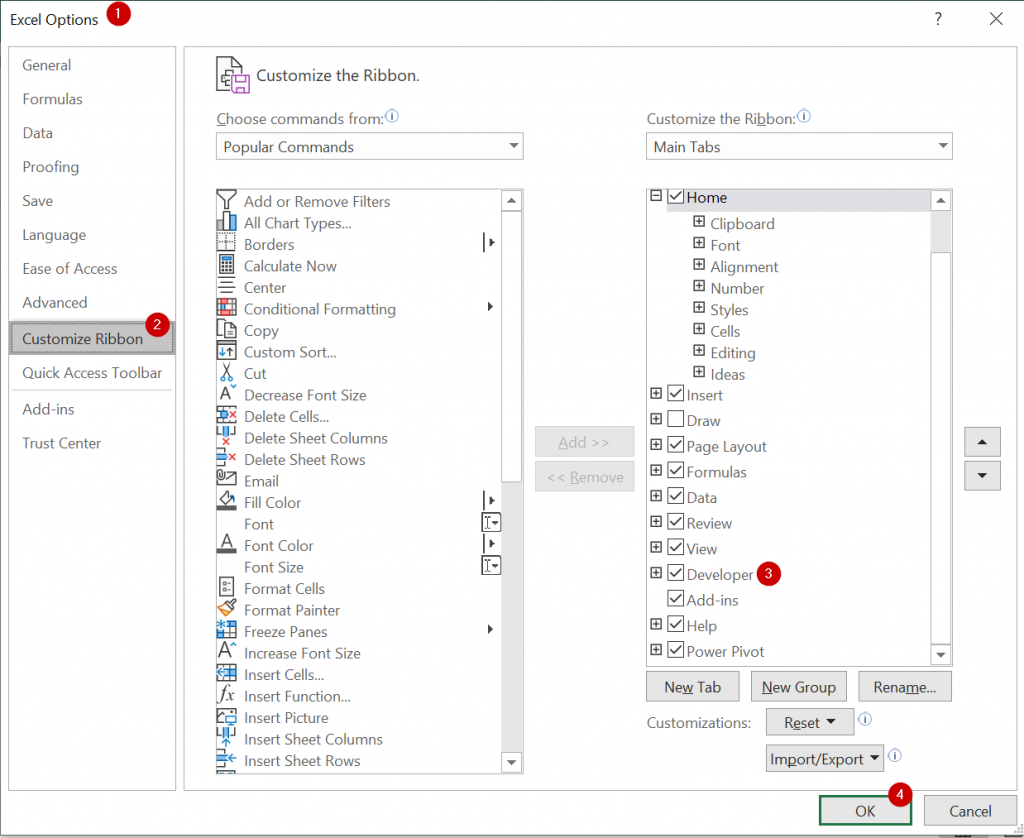Click the Conditional Formatting icon
This screenshot has width=1024, height=838.
pyautogui.click(x=226, y=308)
